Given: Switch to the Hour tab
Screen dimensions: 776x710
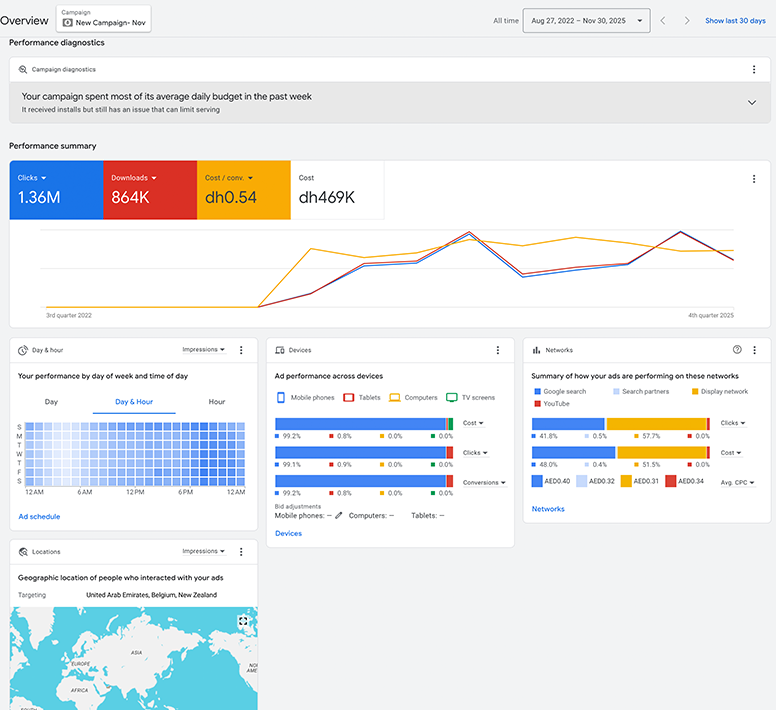Looking at the screenshot, I should click(x=217, y=402).
